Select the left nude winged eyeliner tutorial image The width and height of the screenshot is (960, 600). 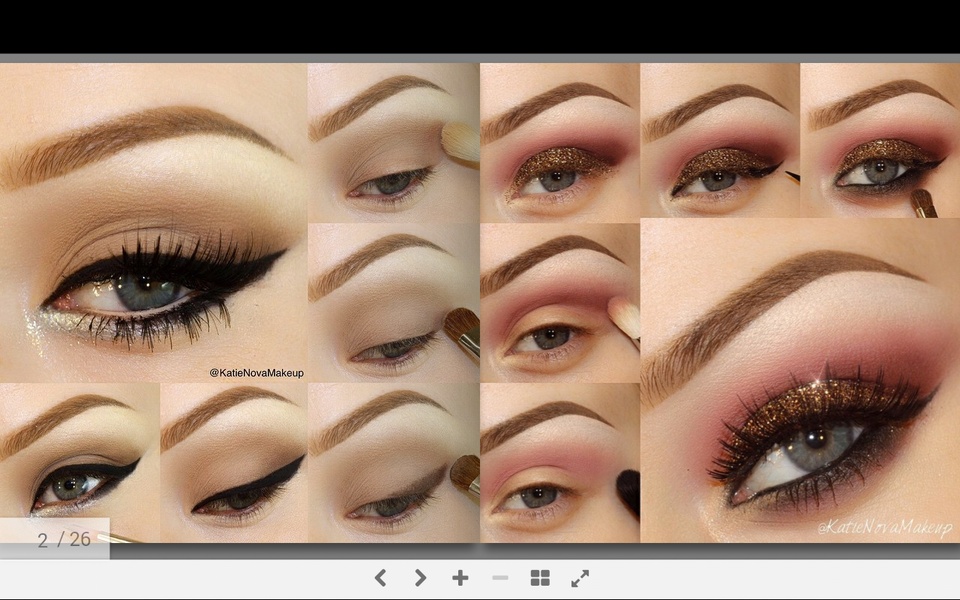click(x=239, y=303)
